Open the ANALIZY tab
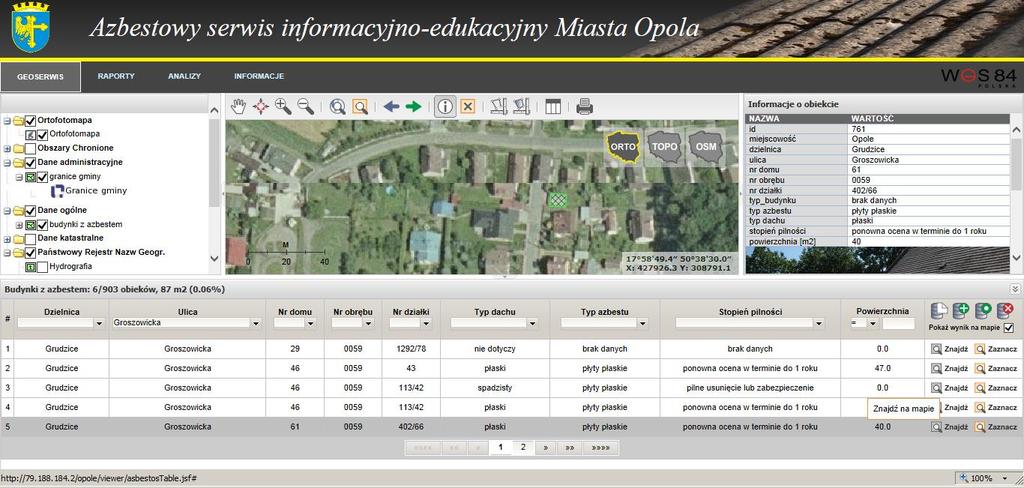The height and width of the screenshot is (488, 1024). [184, 76]
